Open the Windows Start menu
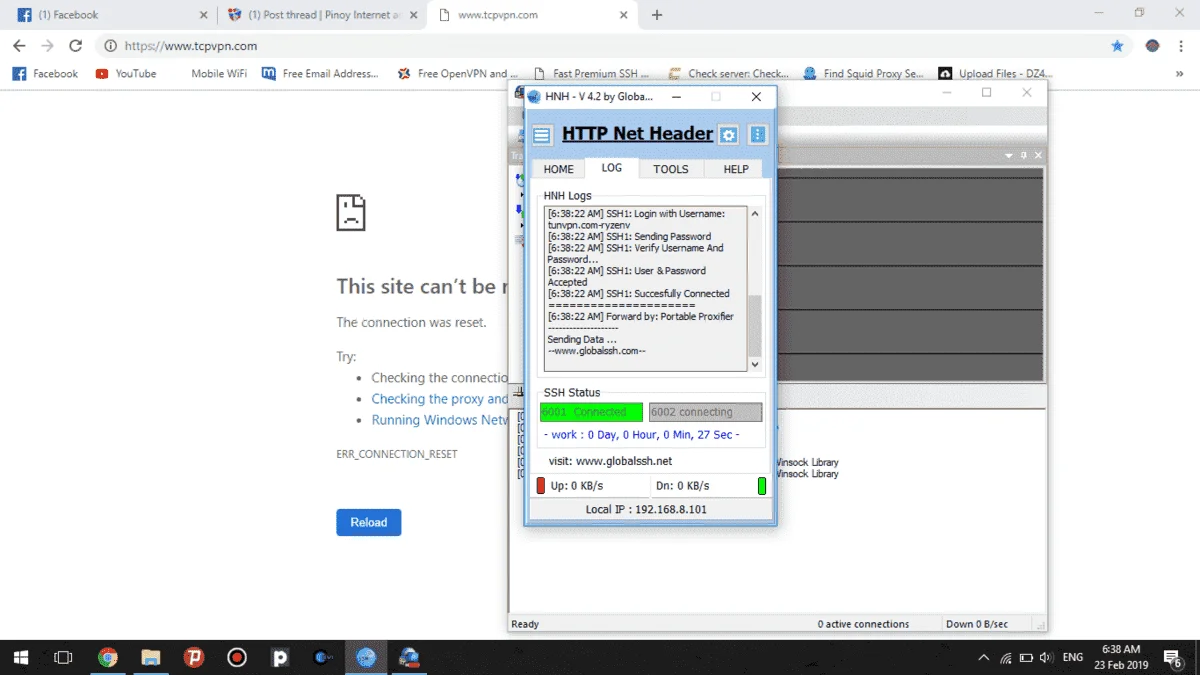This screenshot has width=1200, height=675. tap(21, 658)
